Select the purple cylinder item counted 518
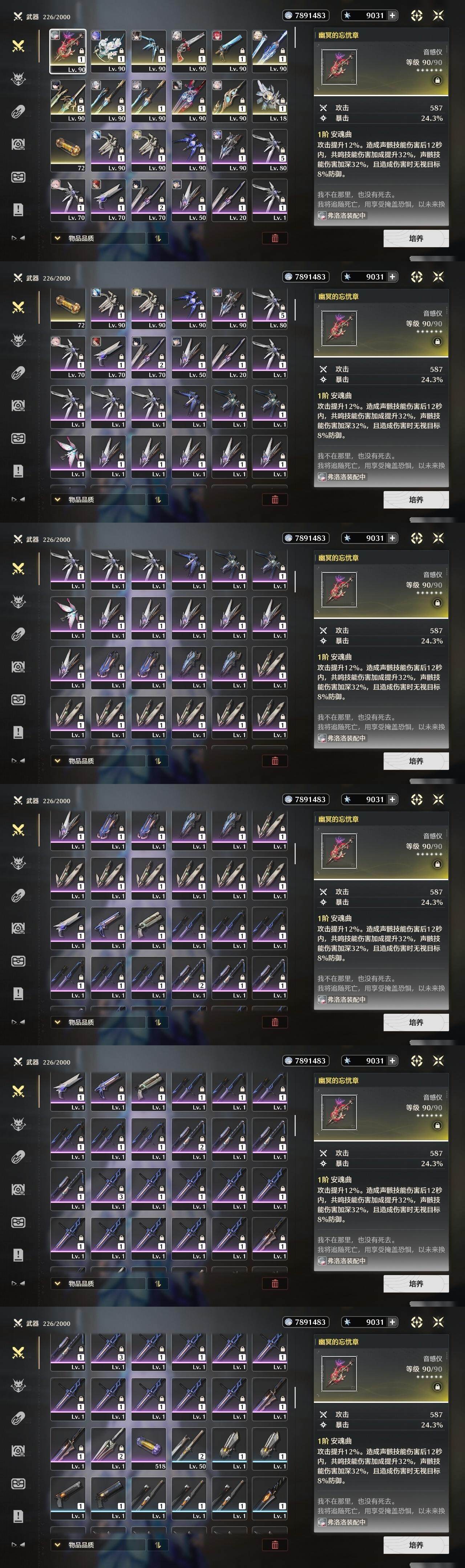Image resolution: width=465 pixels, height=1568 pixels. (149, 1449)
